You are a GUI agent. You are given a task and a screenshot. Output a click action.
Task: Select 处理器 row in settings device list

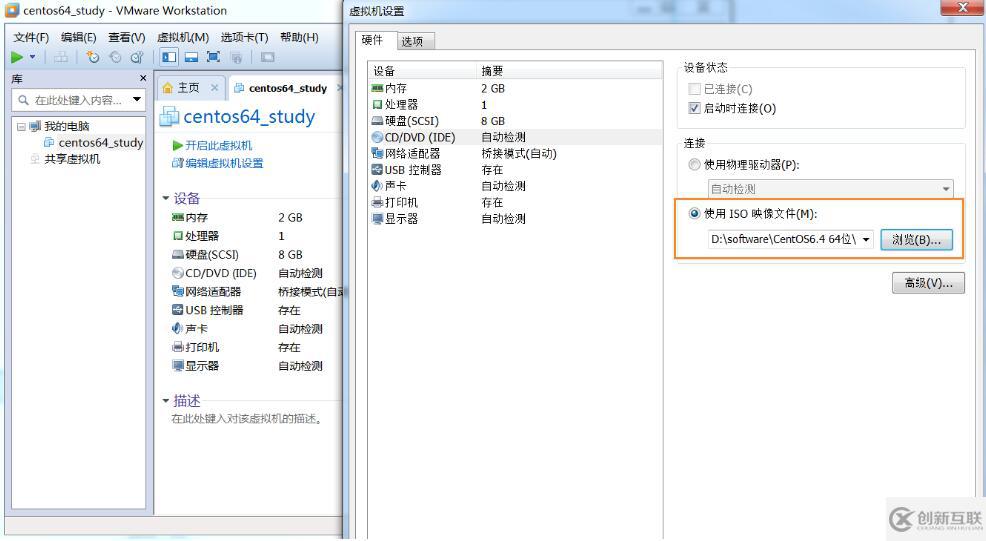[515, 104]
